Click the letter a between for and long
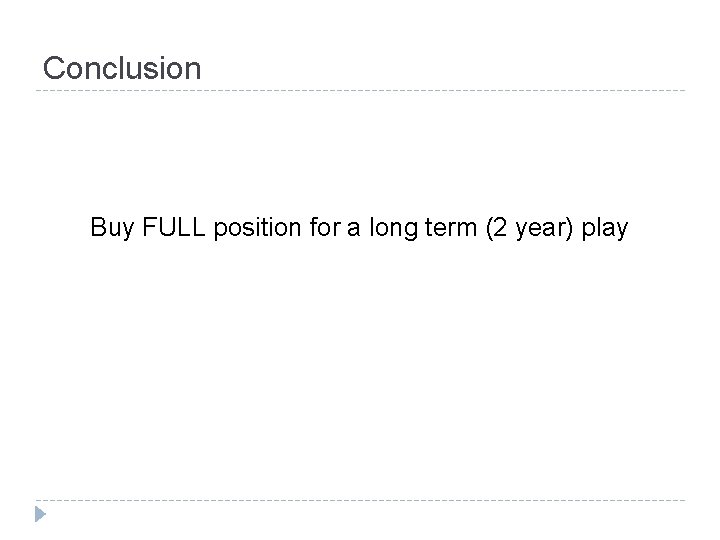720x540 pixels. click(x=342, y=229)
